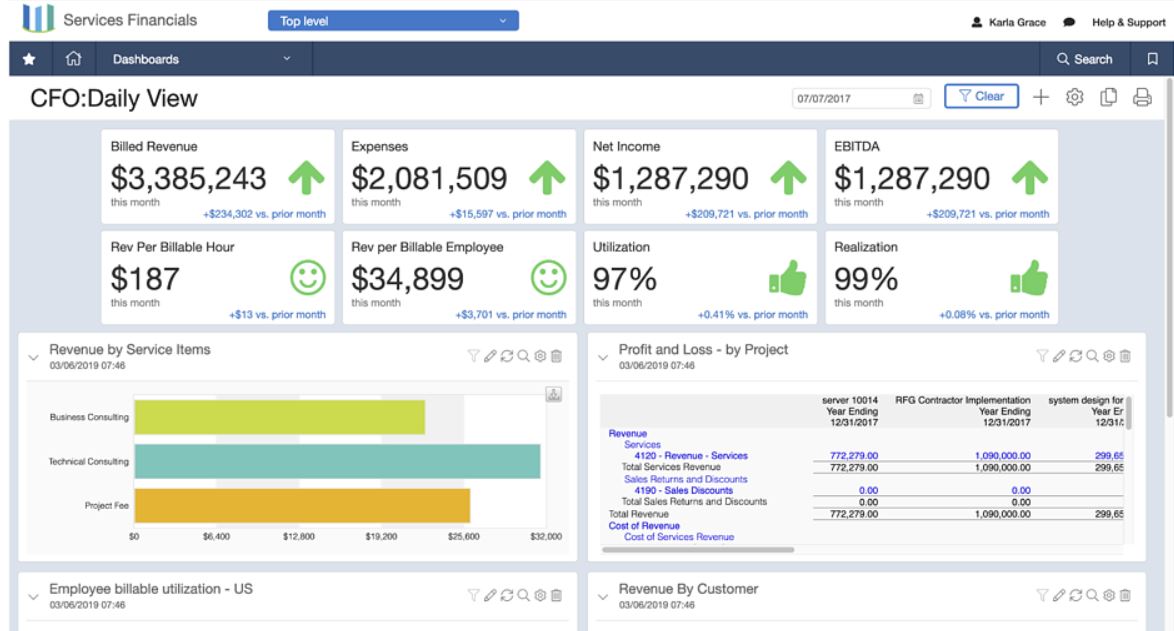Click the favorites star icon in navigation bar
Screen dimensions: 1174x631
tap(29, 59)
